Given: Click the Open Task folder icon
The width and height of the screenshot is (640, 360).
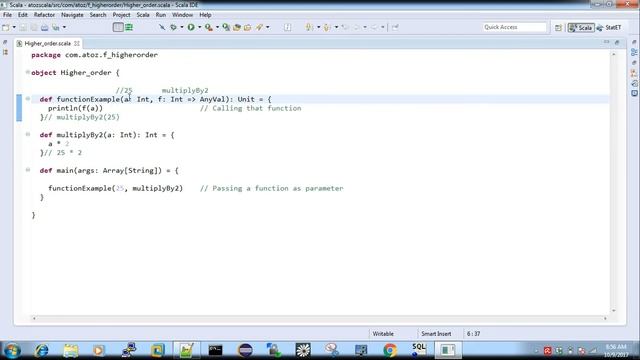Looking at the screenshot, I should click(247, 27).
